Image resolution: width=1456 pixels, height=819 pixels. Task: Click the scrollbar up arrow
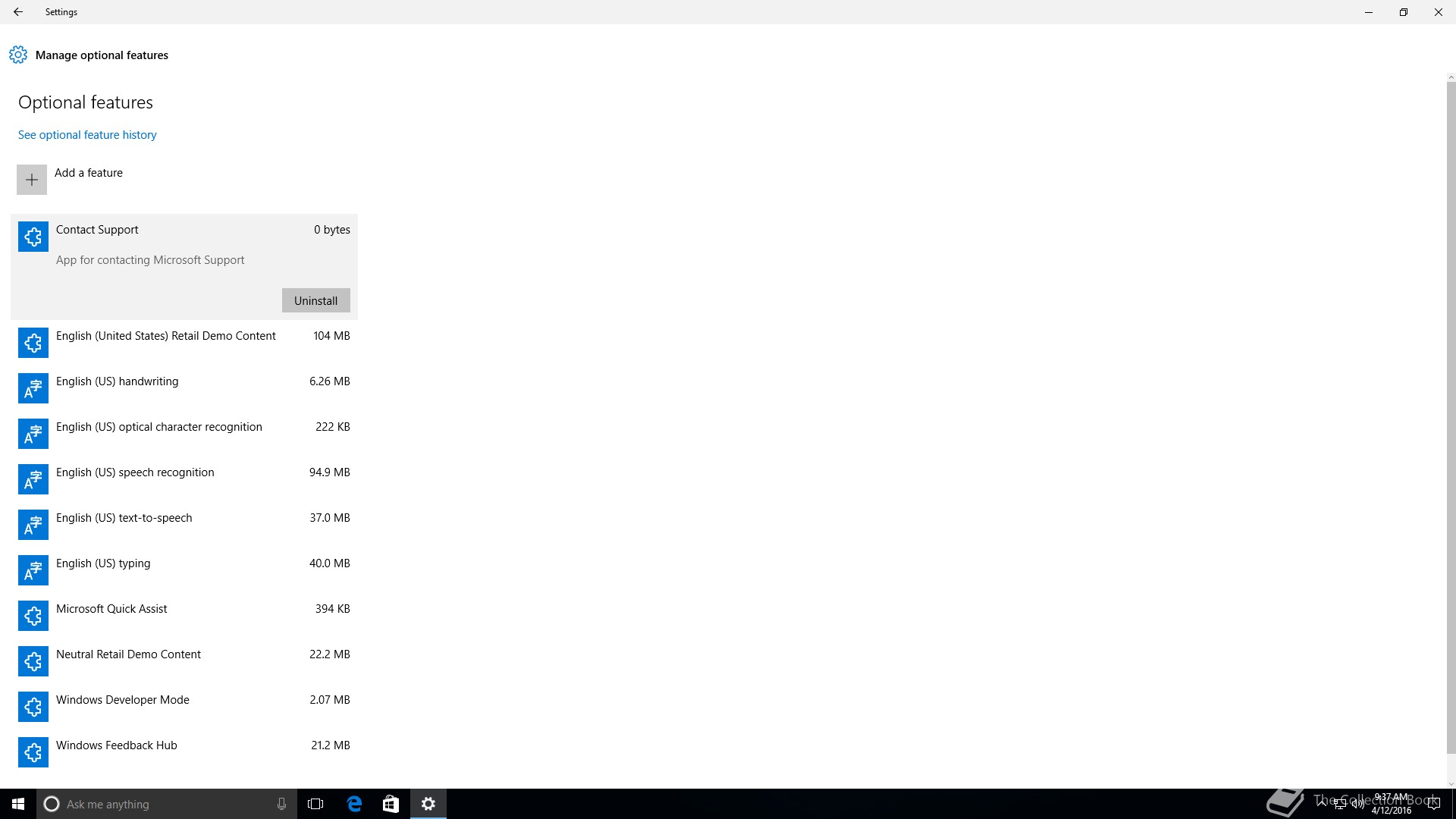1451,77
